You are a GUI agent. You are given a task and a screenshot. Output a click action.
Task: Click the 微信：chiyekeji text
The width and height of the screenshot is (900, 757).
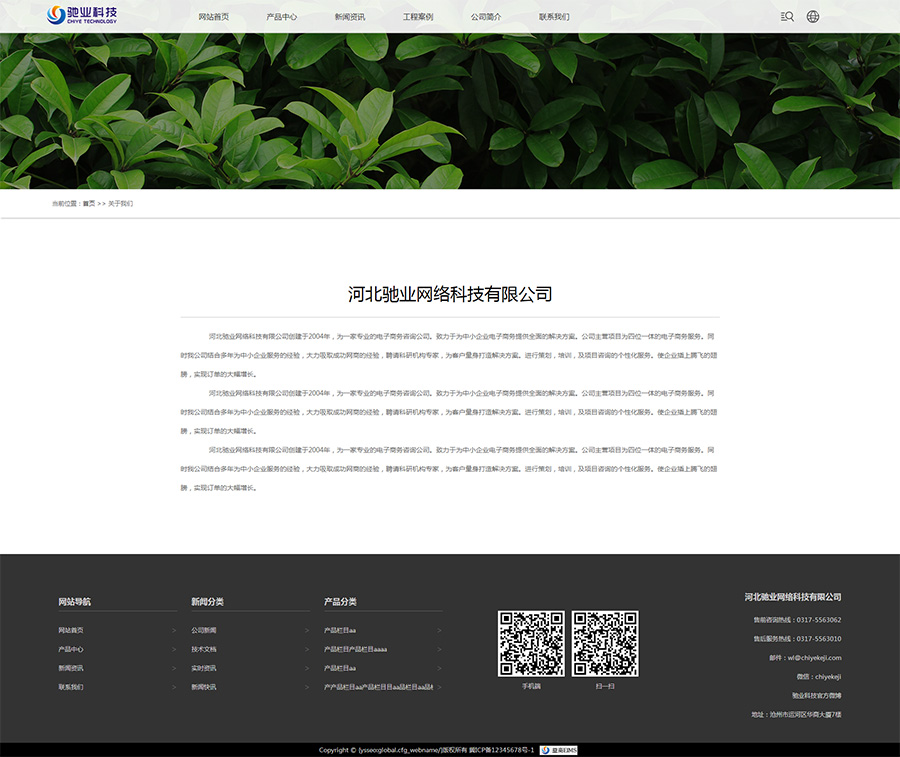click(819, 677)
